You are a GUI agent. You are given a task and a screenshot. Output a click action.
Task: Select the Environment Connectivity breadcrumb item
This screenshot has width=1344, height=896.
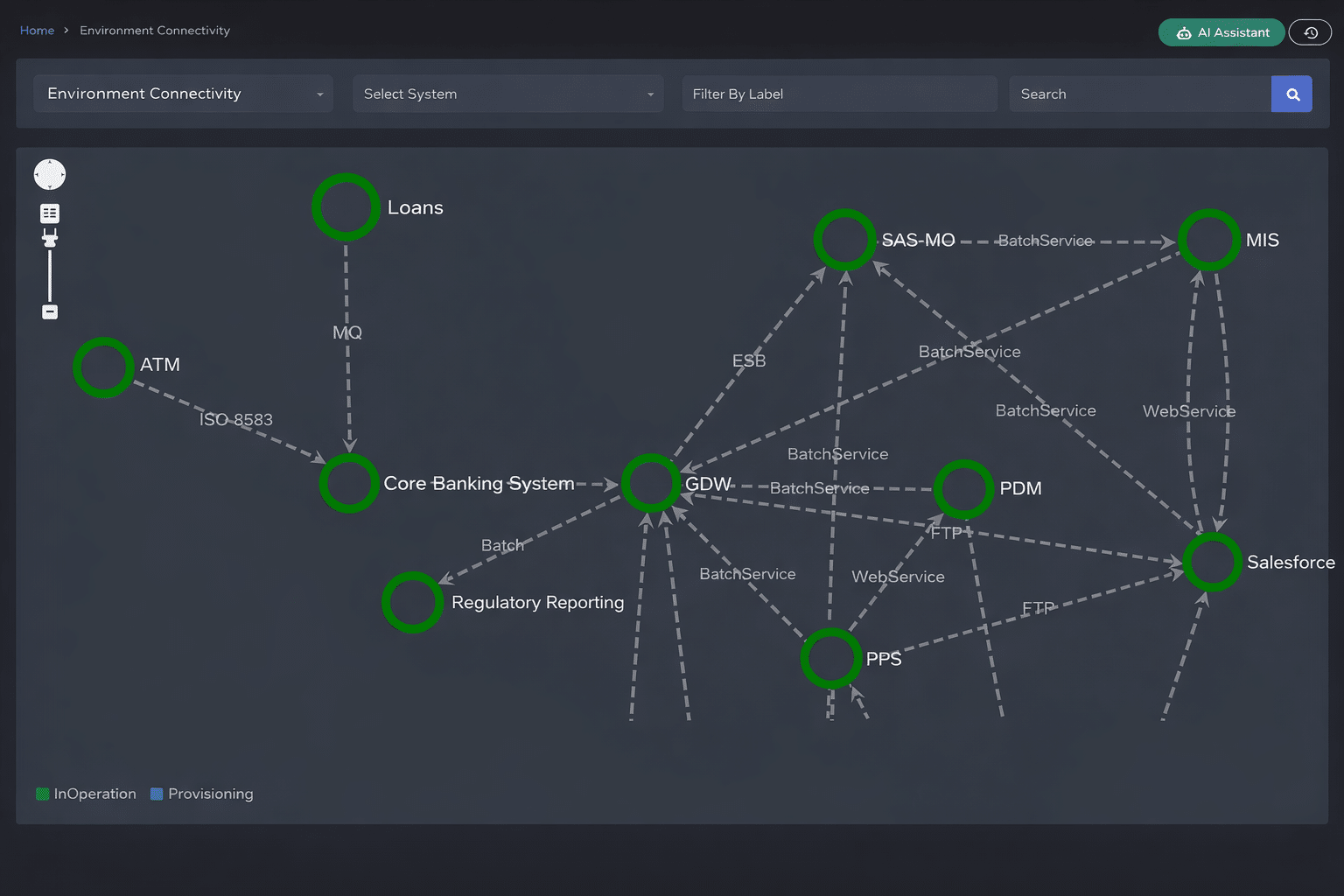click(x=154, y=30)
